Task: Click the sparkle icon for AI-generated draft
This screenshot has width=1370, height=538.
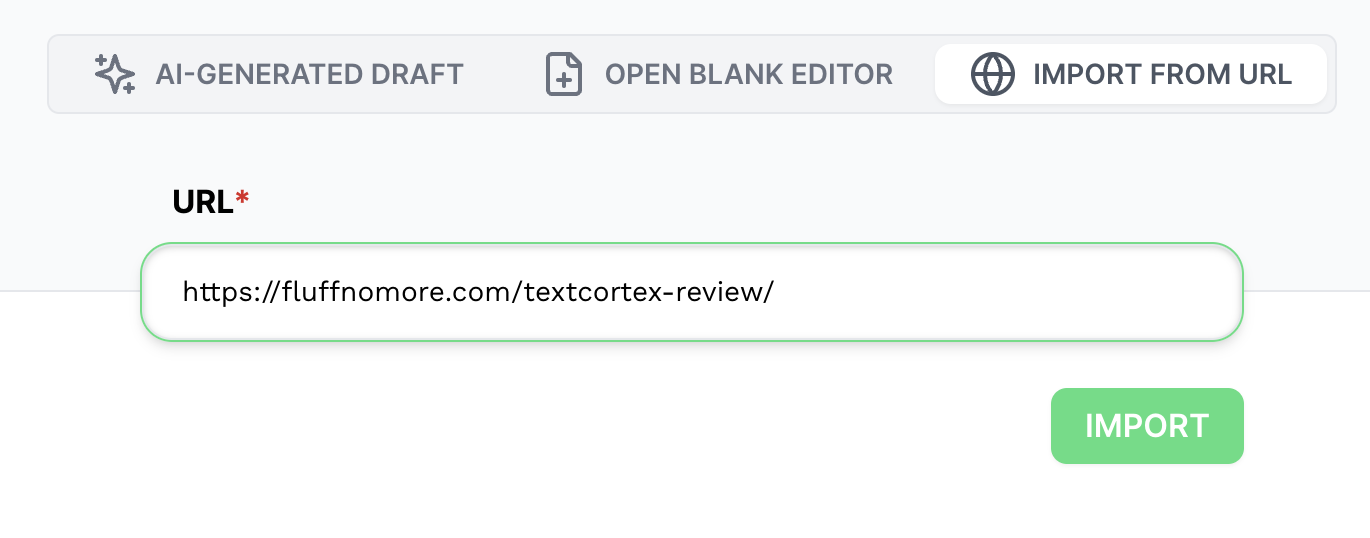Action: [x=114, y=74]
